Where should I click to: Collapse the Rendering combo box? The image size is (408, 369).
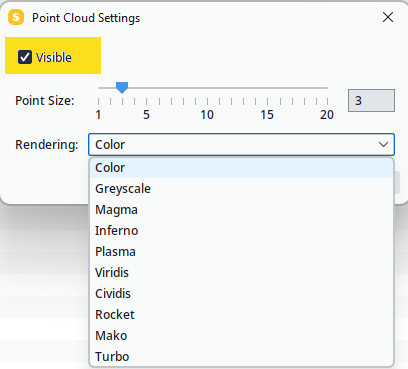click(x=241, y=145)
